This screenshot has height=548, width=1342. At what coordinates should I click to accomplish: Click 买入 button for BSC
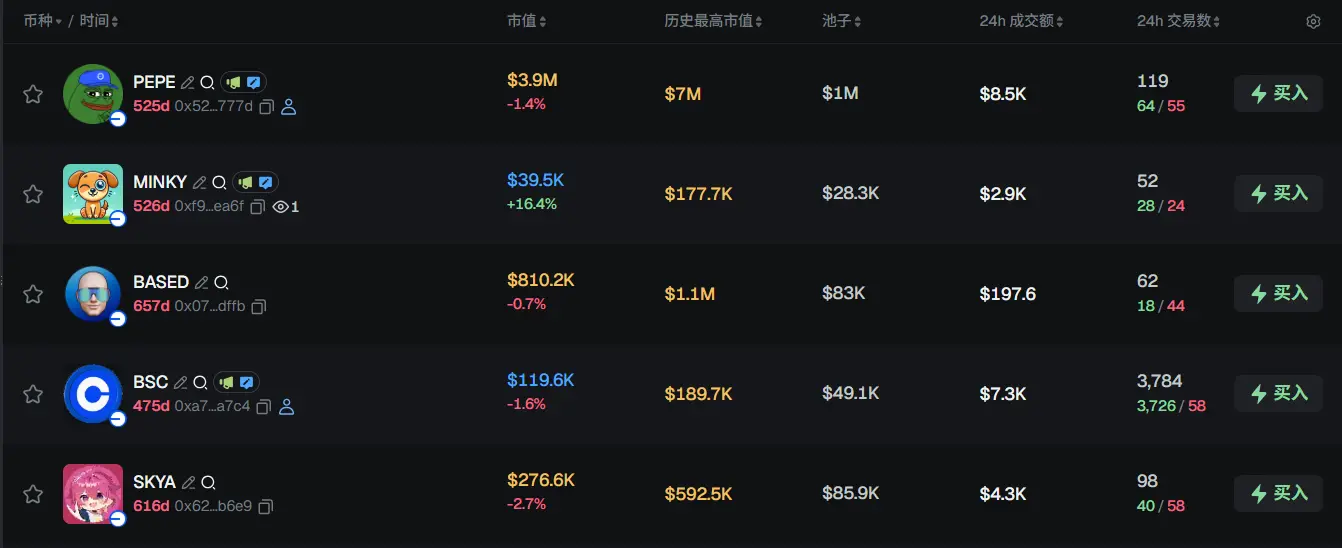(1279, 394)
